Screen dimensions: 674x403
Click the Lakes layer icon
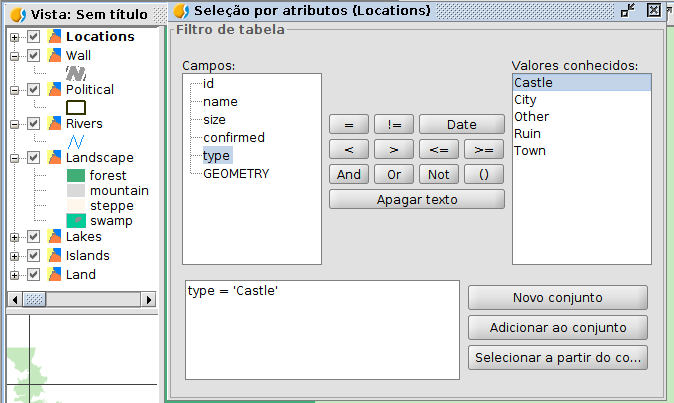[54, 237]
